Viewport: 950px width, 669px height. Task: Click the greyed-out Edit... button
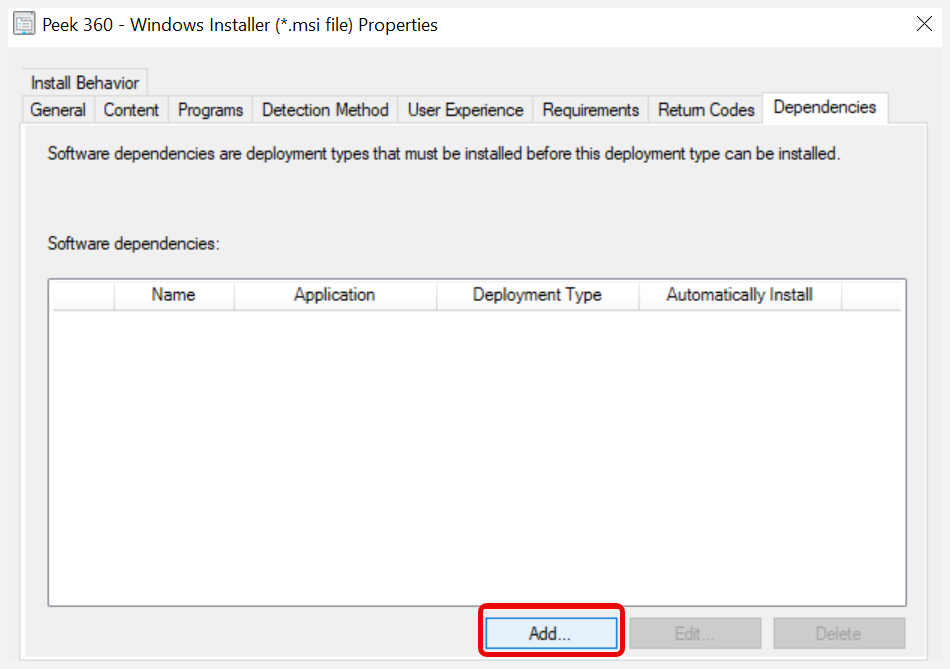point(695,633)
